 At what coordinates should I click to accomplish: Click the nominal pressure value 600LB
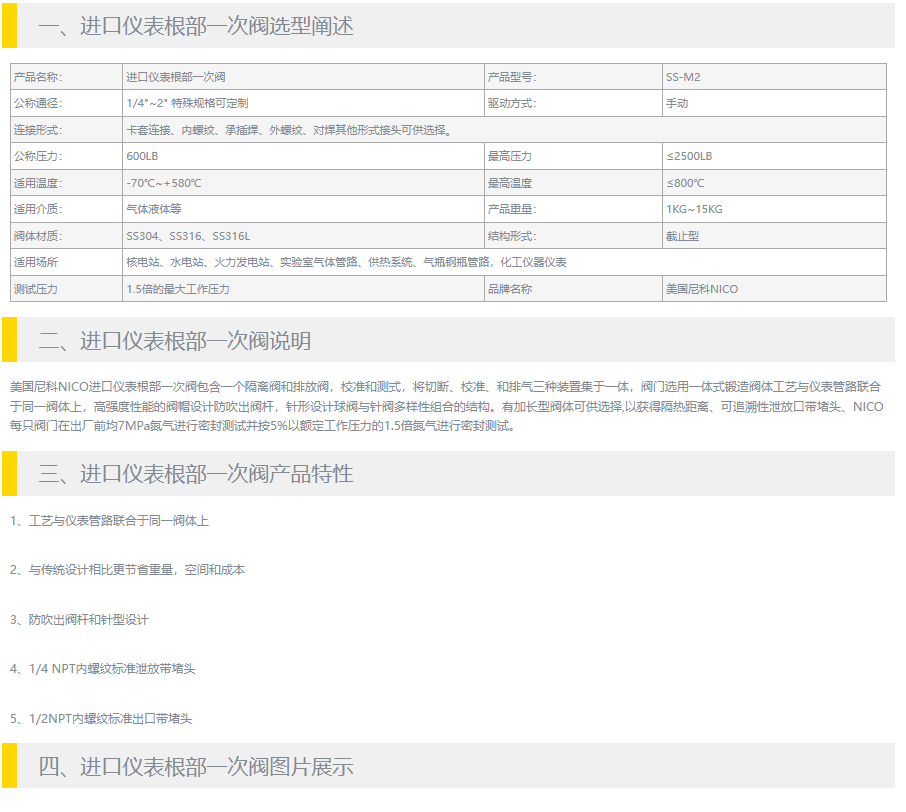click(x=142, y=156)
